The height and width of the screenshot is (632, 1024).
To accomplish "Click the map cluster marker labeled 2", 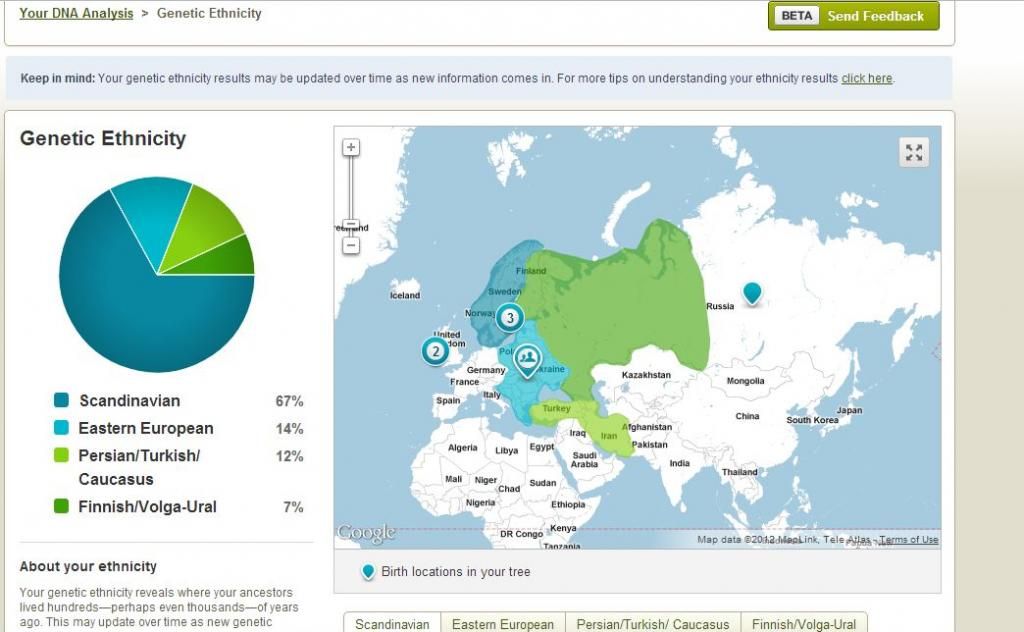I will (434, 351).
